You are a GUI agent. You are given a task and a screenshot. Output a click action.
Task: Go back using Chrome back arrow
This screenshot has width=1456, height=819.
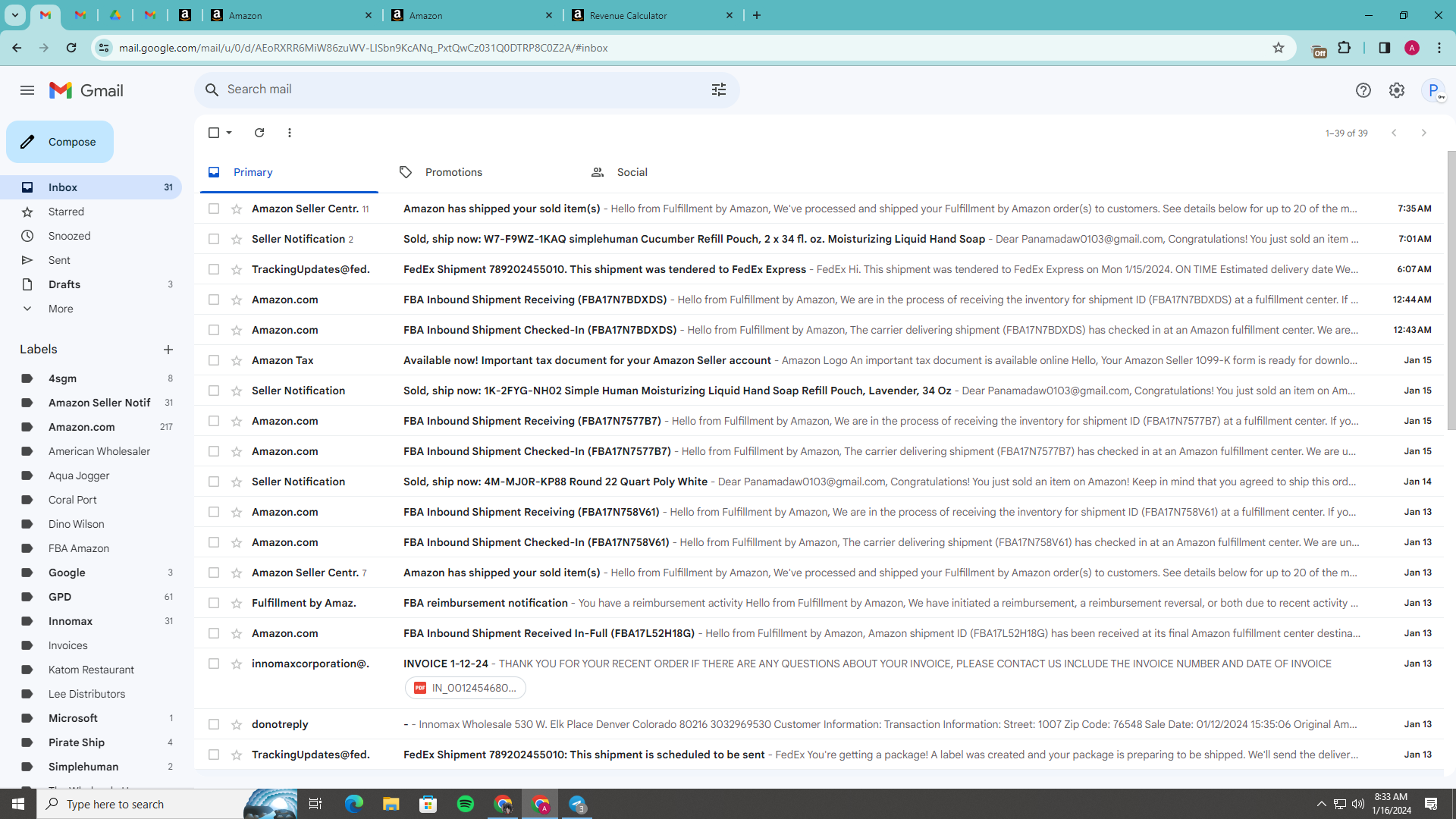click(x=17, y=48)
